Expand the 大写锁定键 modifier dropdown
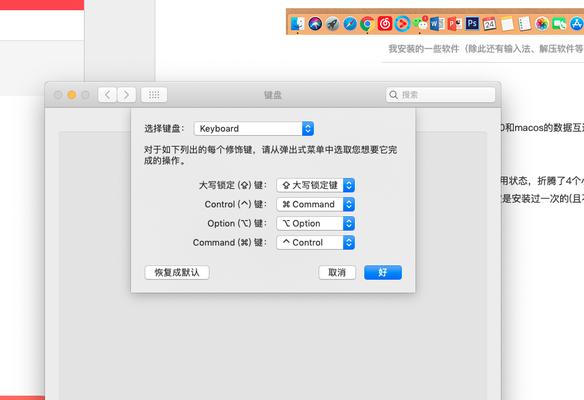 click(x=315, y=185)
